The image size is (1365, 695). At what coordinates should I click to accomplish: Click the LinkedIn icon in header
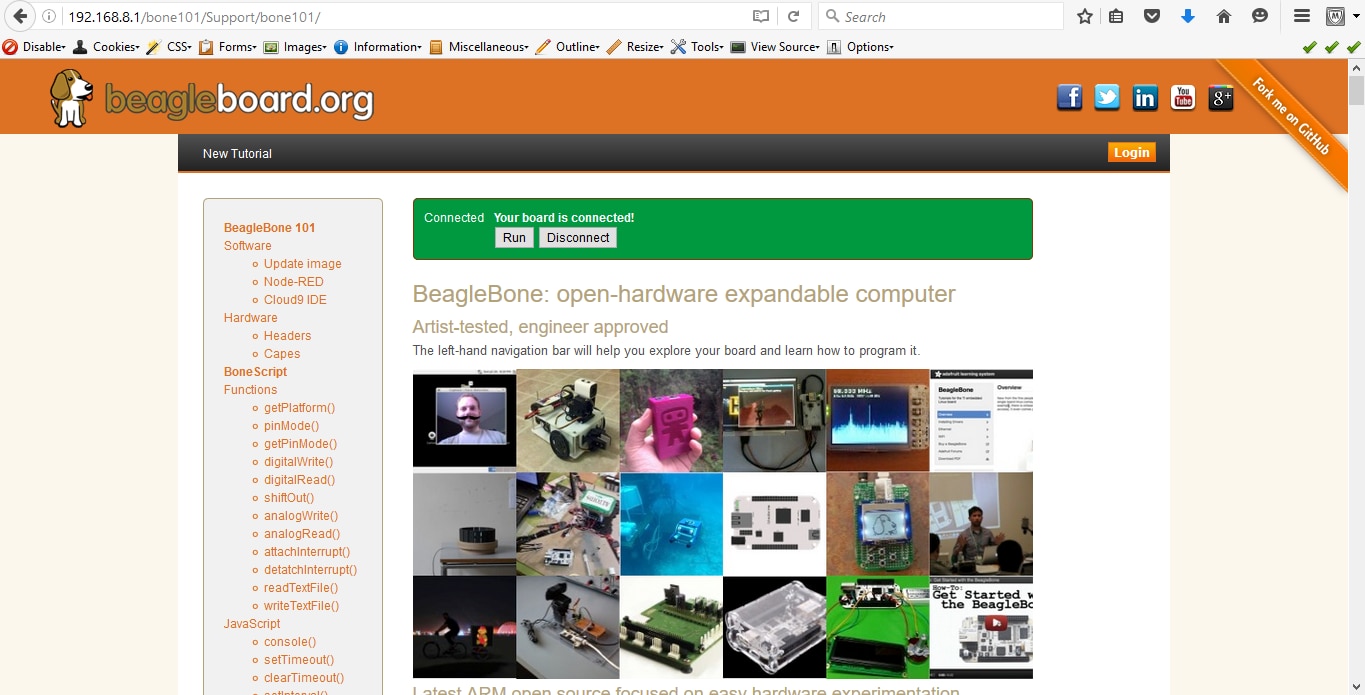[1145, 97]
